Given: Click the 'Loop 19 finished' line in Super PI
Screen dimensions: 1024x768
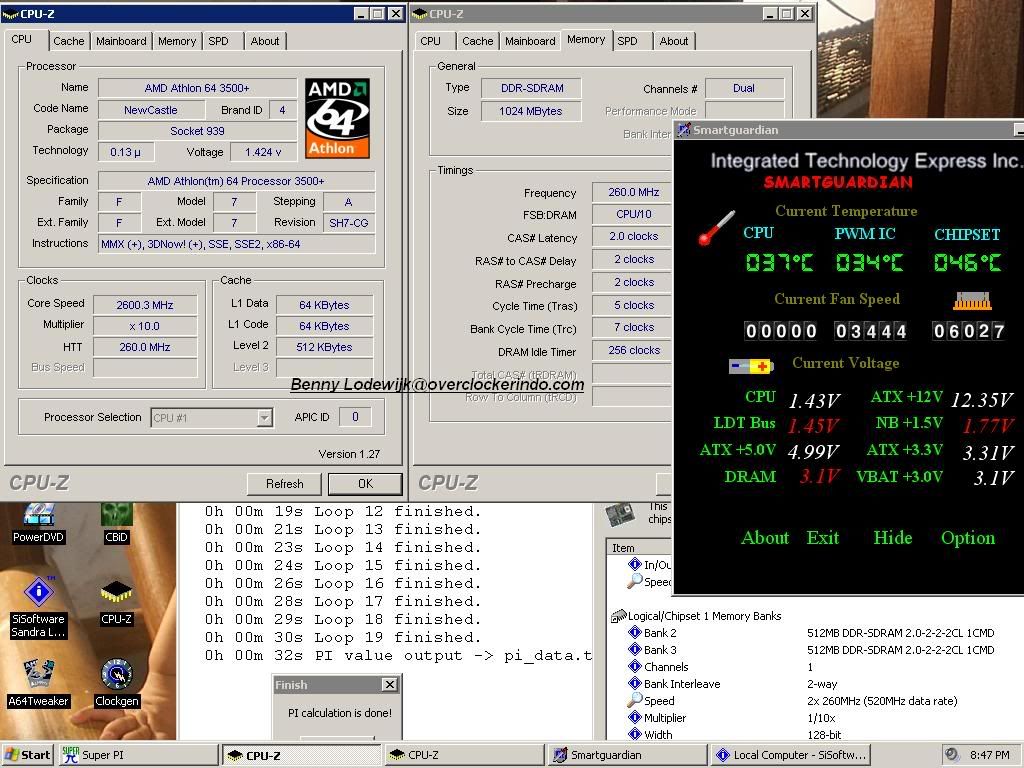Looking at the screenshot, I should pyautogui.click(x=343, y=637).
